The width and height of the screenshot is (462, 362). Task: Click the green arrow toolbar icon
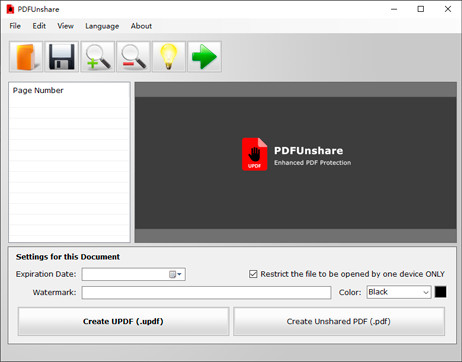204,57
